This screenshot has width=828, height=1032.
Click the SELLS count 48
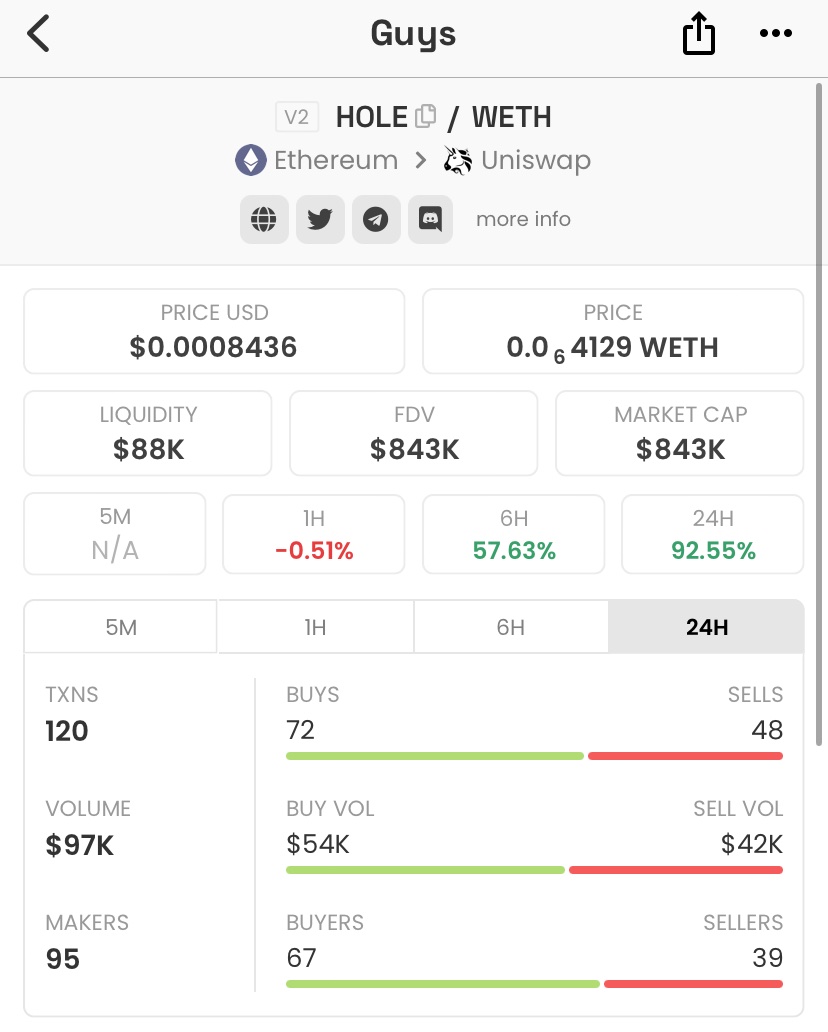[x=767, y=730]
